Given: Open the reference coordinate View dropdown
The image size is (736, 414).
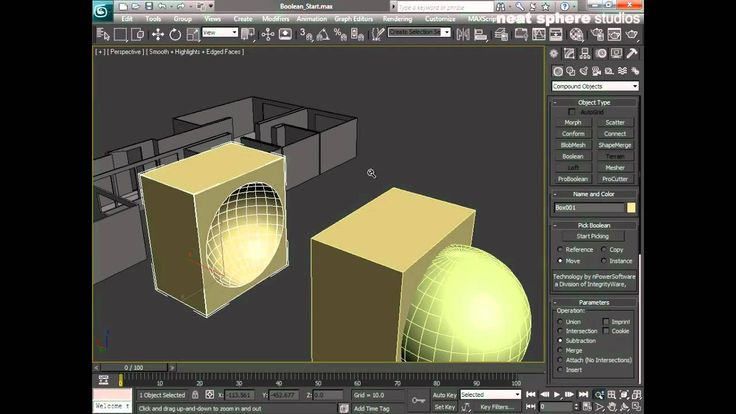Looking at the screenshot, I should 220,32.
